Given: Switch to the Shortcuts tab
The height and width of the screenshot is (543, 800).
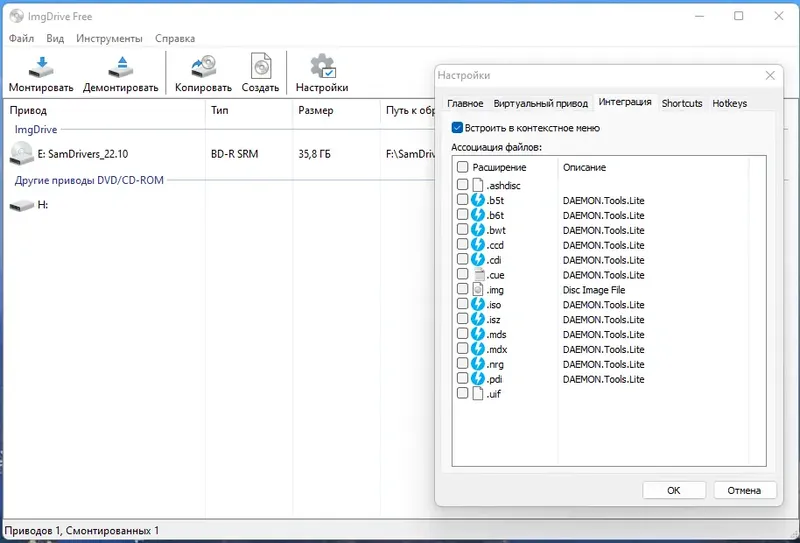Looking at the screenshot, I should tap(682, 103).
